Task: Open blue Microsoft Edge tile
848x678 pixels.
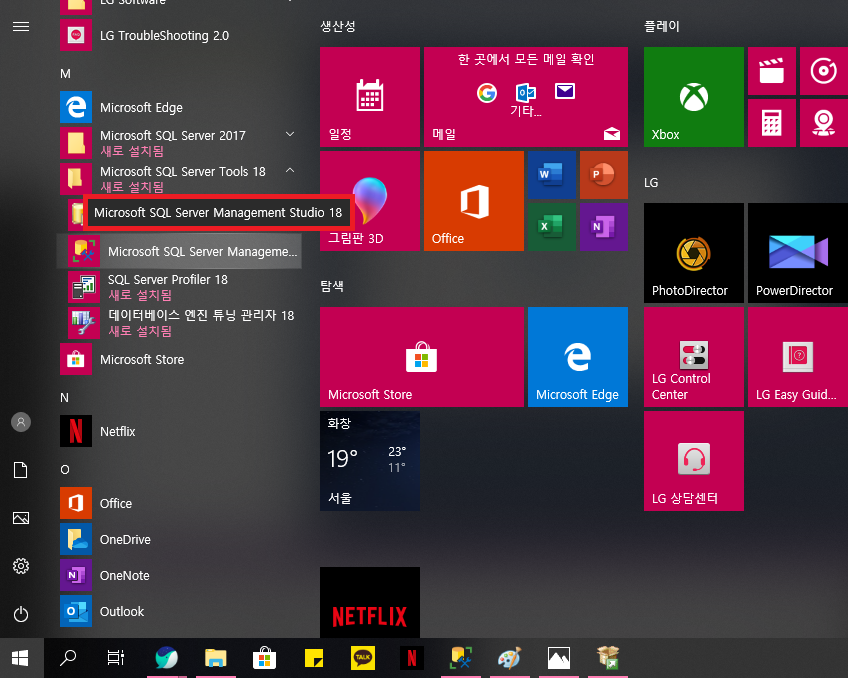Action: click(578, 356)
